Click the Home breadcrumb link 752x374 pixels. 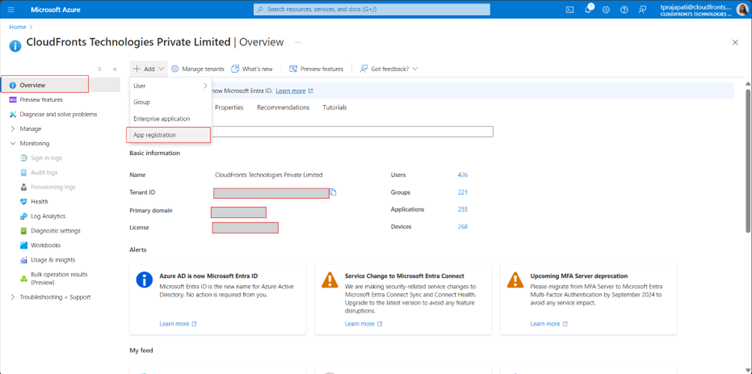tap(17, 27)
